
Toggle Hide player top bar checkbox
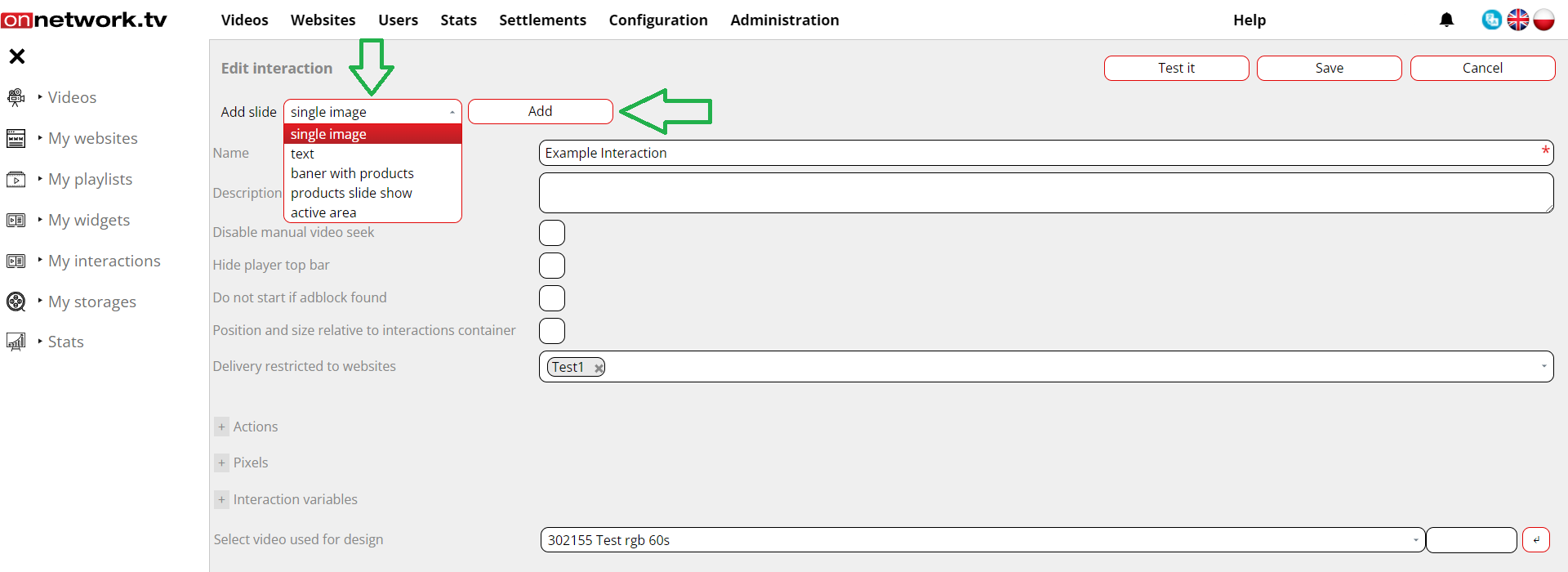(552, 266)
